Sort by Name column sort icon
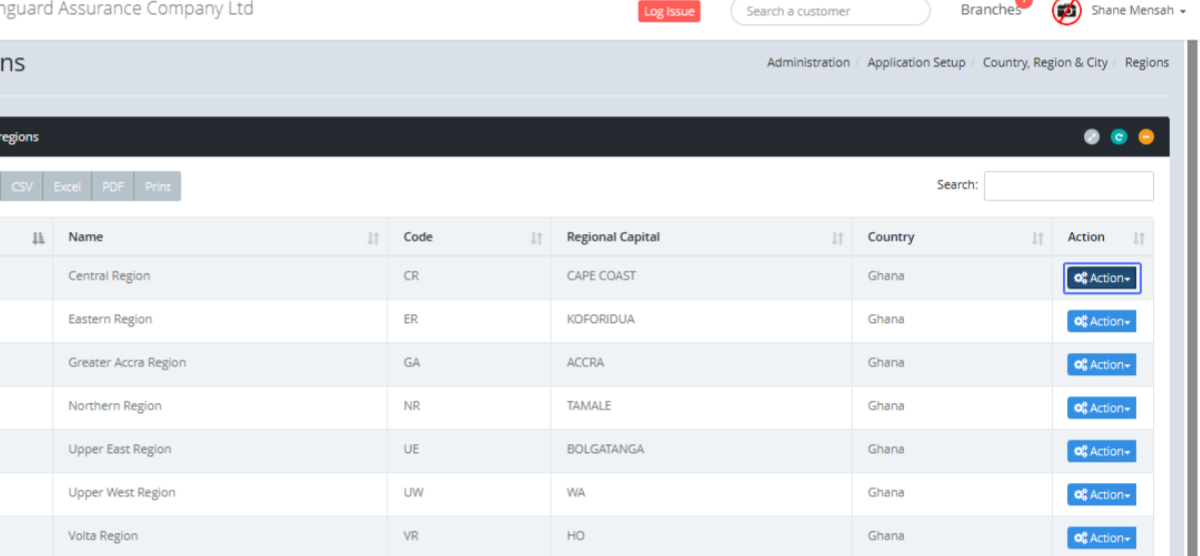The width and height of the screenshot is (1200, 556). tap(373, 238)
